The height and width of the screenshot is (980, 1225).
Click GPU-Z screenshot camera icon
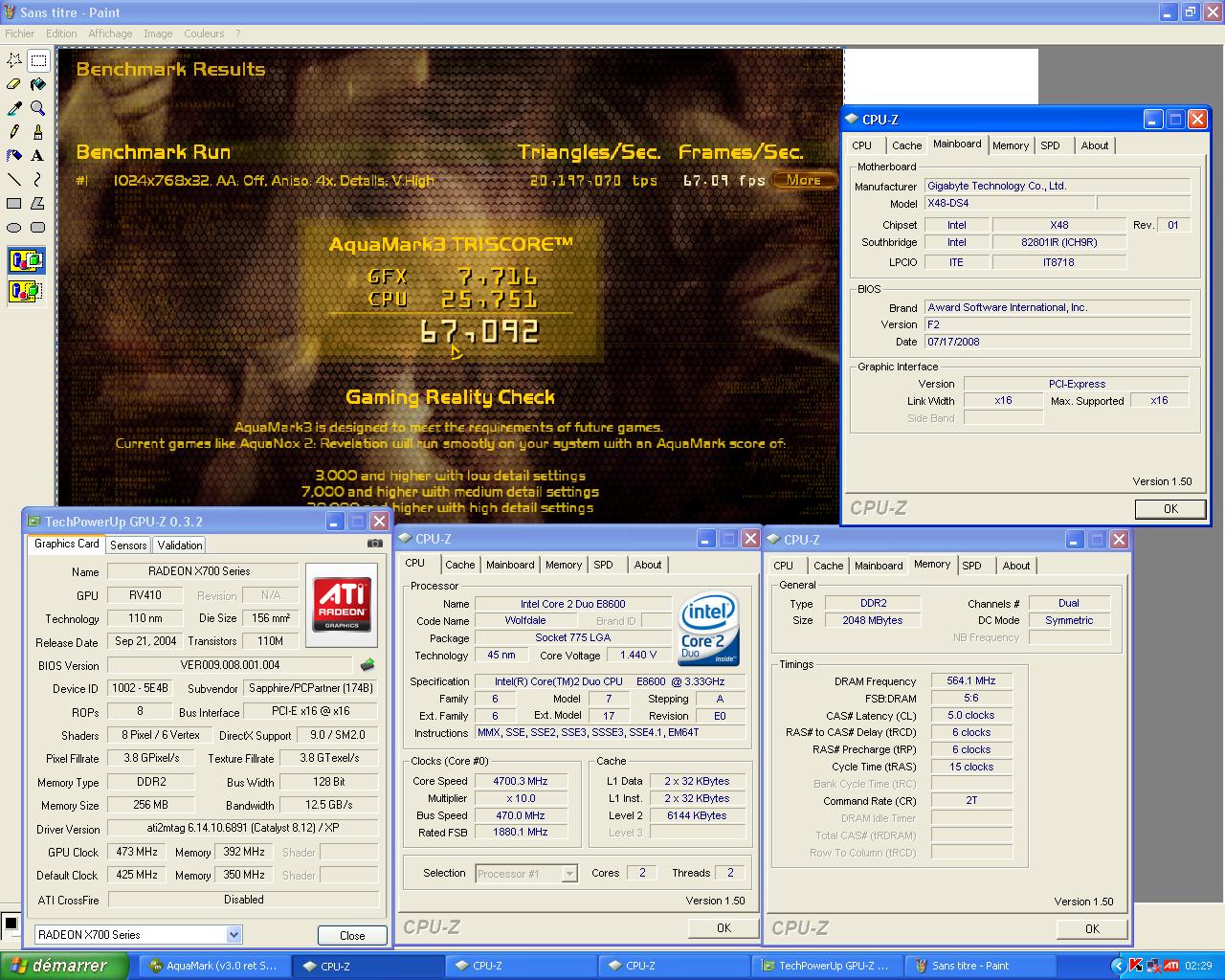tap(375, 543)
